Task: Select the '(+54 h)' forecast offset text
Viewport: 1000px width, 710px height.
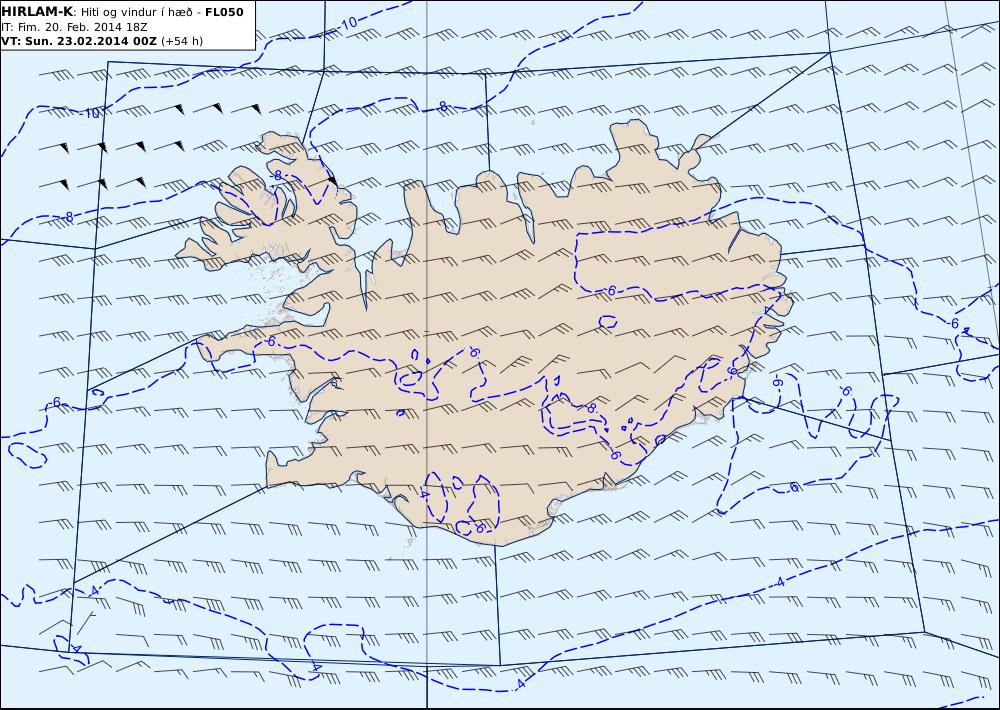Action: pos(182,41)
